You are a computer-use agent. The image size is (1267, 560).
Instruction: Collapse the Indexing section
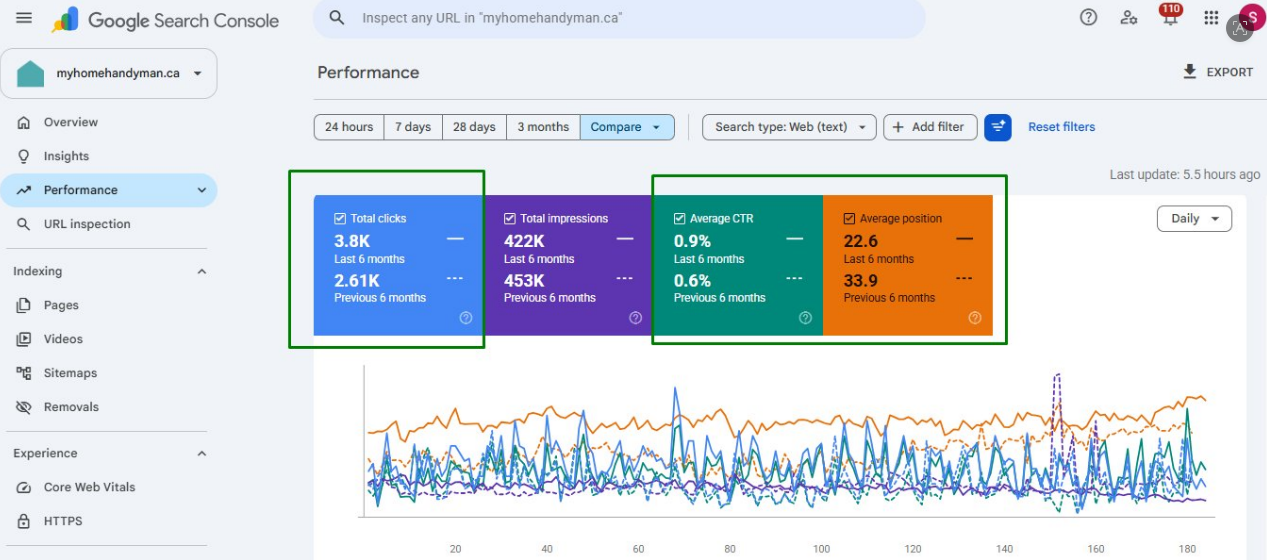pyautogui.click(x=201, y=271)
